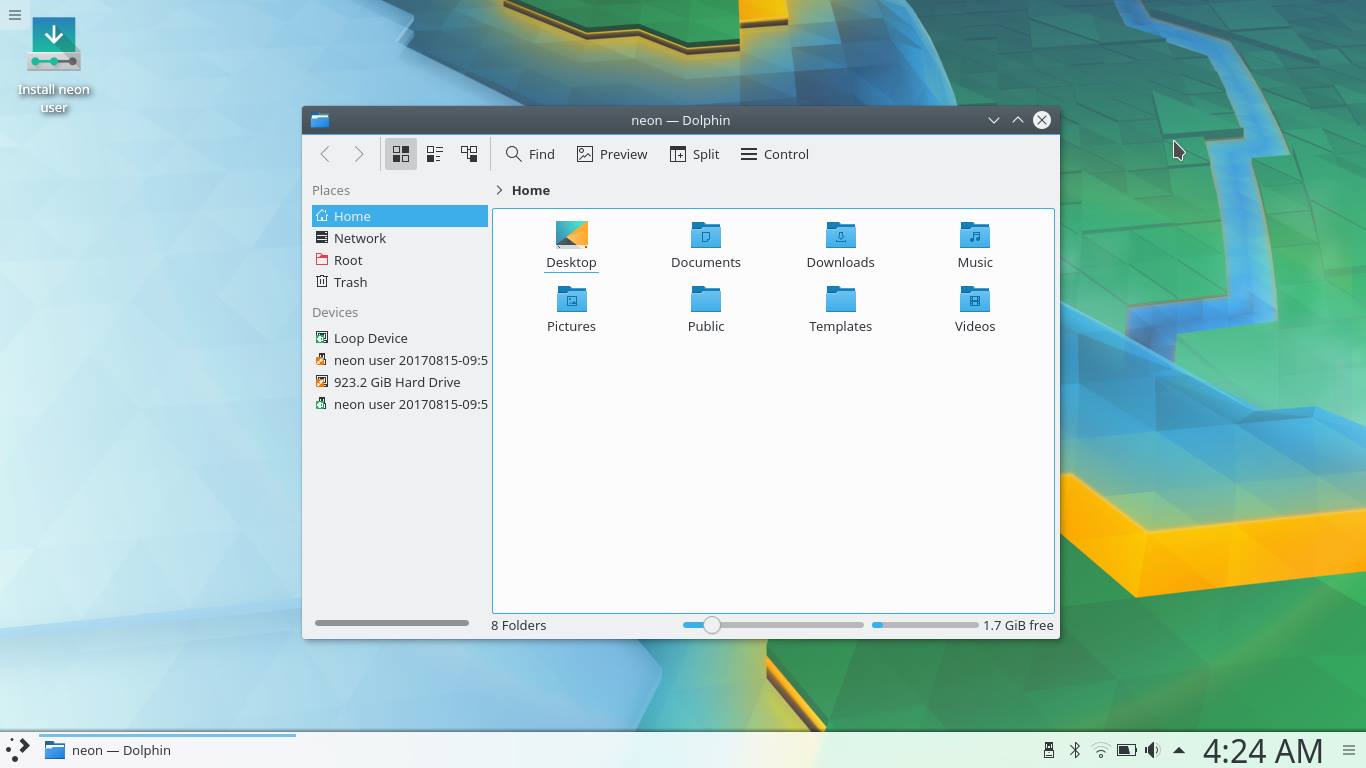The height and width of the screenshot is (768, 1366).
Task: Open the Find search tool
Action: click(x=530, y=154)
